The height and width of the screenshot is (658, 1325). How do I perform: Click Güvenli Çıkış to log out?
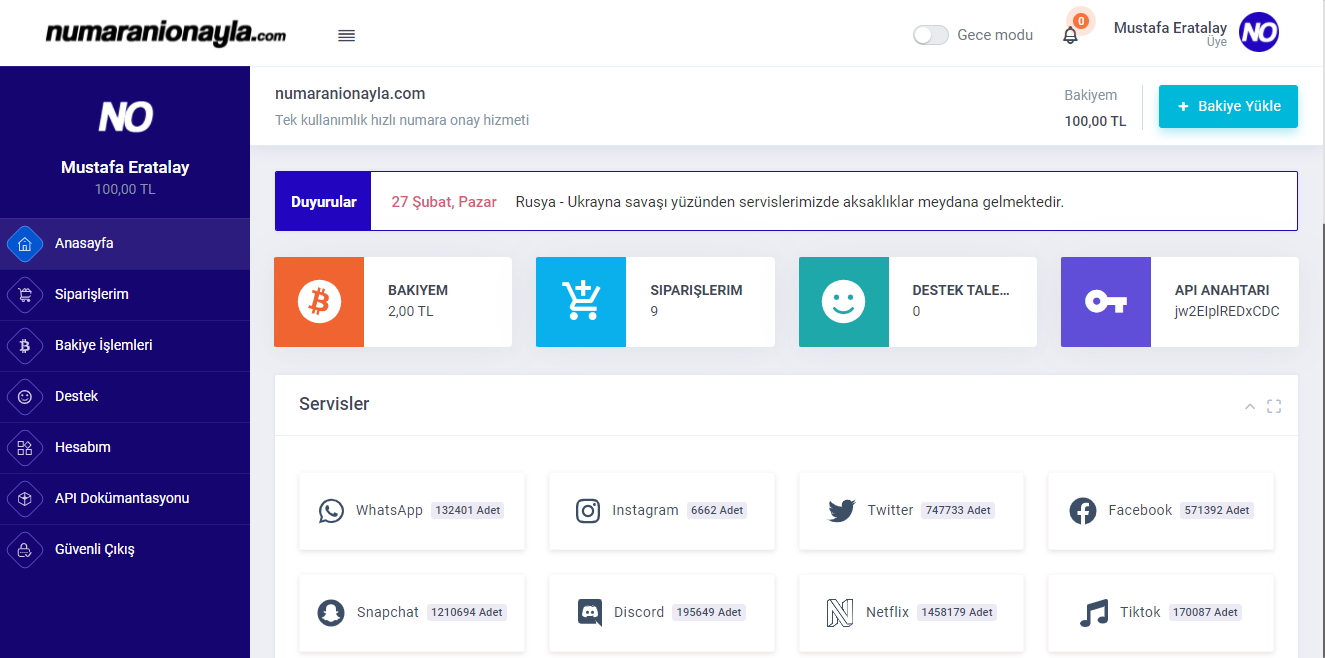click(95, 550)
